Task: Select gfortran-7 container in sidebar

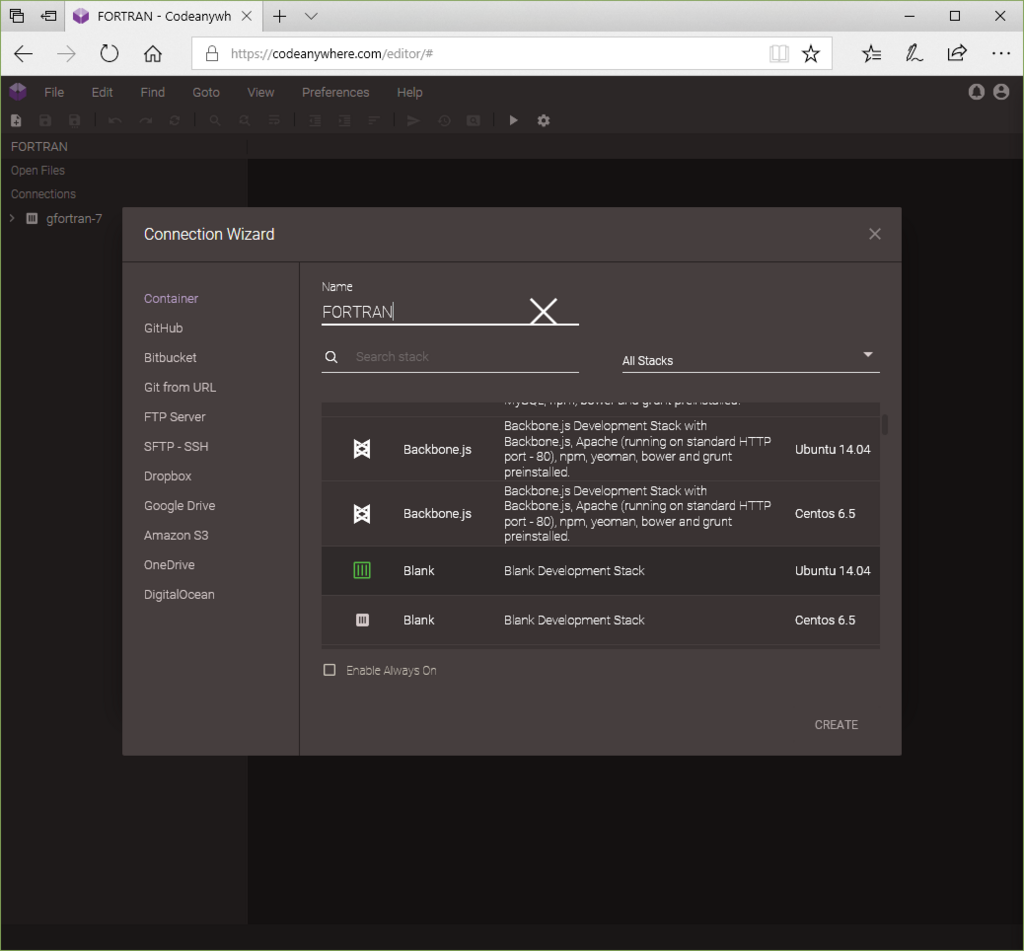Action: 74,218
